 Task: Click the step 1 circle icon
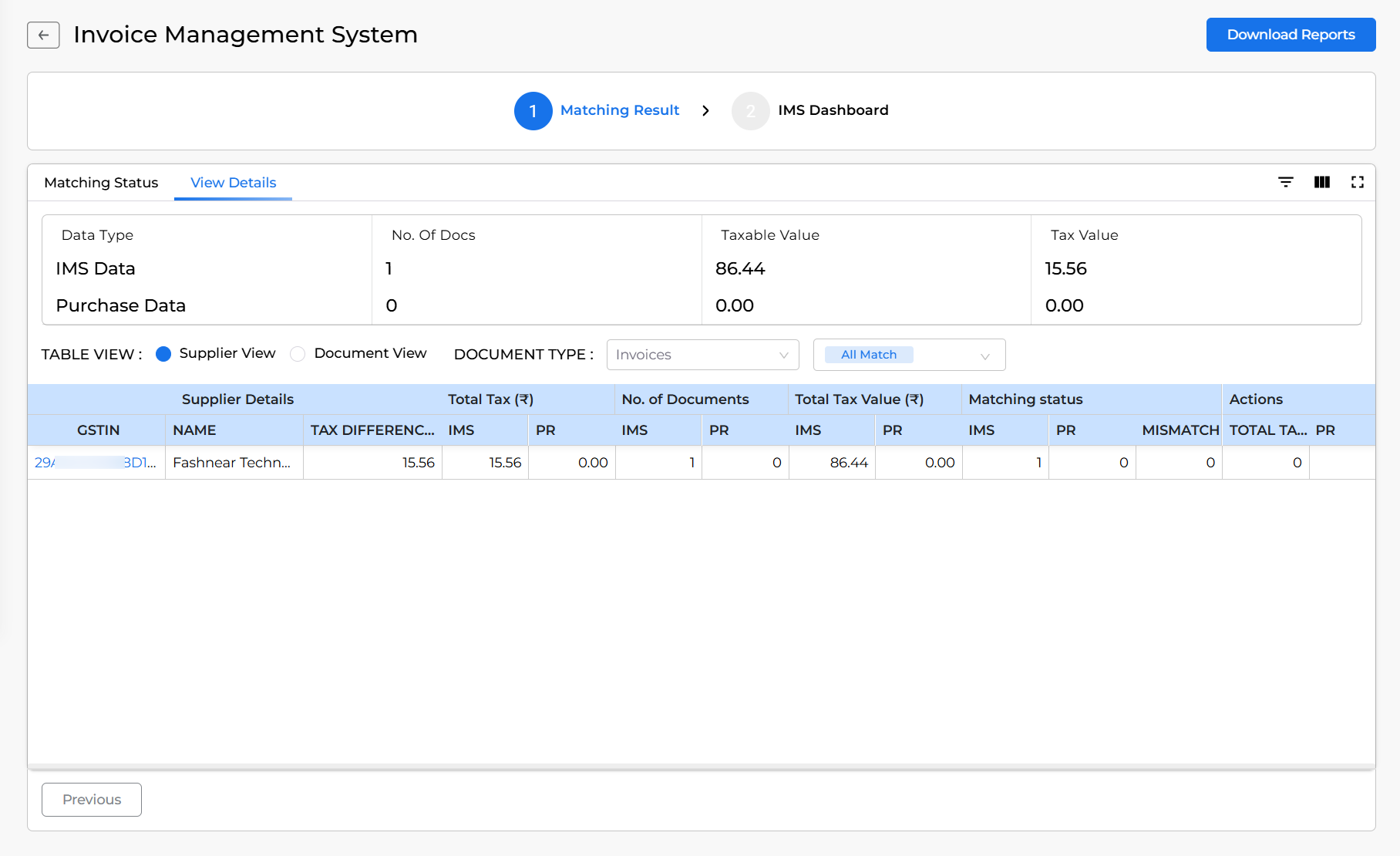533,111
